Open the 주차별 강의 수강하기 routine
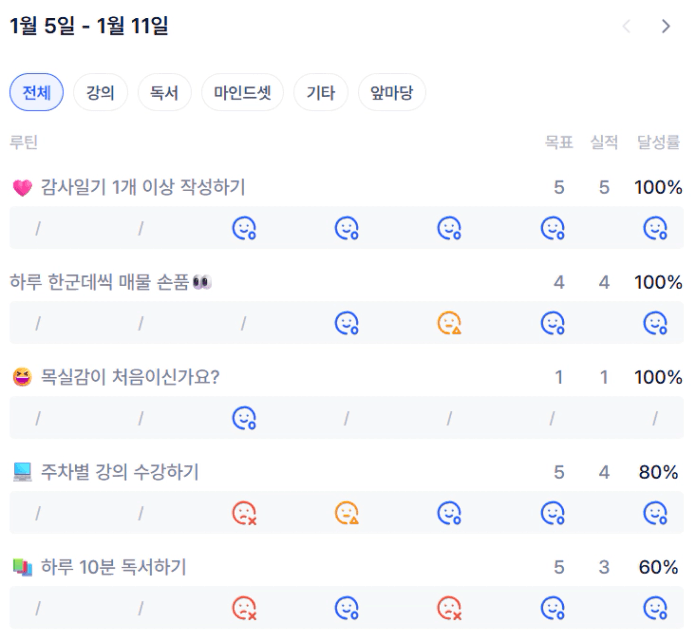 coord(119,472)
